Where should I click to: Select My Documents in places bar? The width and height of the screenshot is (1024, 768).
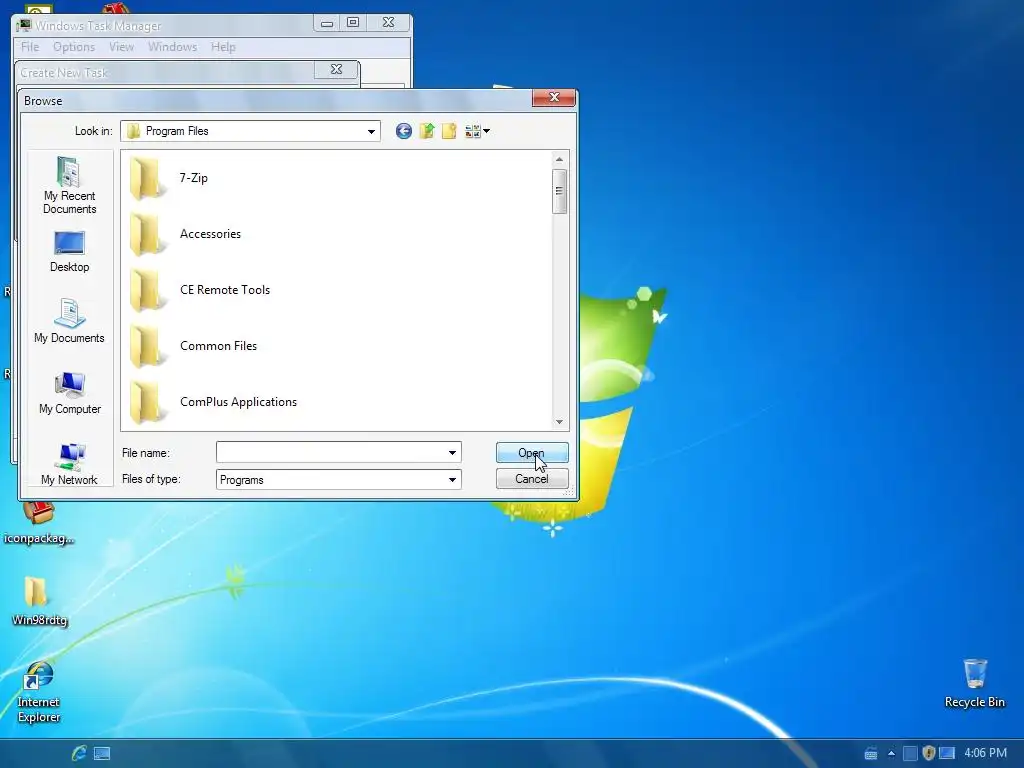pos(69,321)
